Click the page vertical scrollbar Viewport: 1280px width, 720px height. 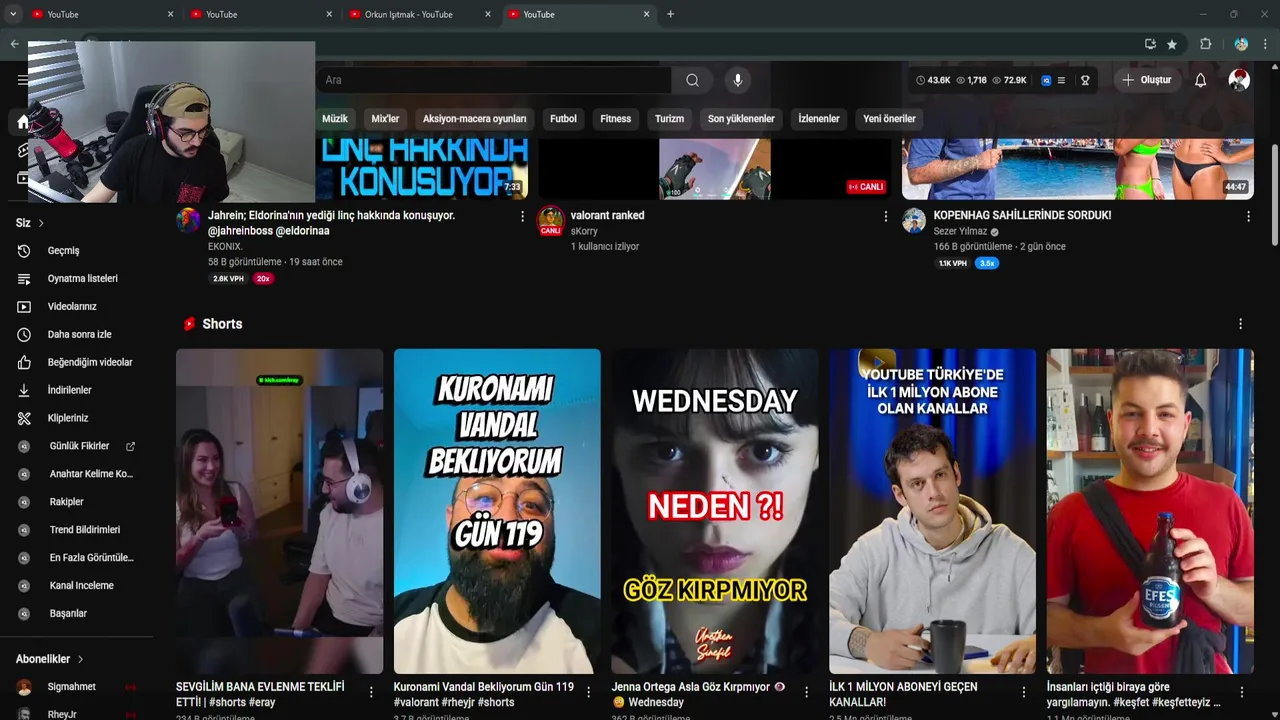(x=1274, y=195)
